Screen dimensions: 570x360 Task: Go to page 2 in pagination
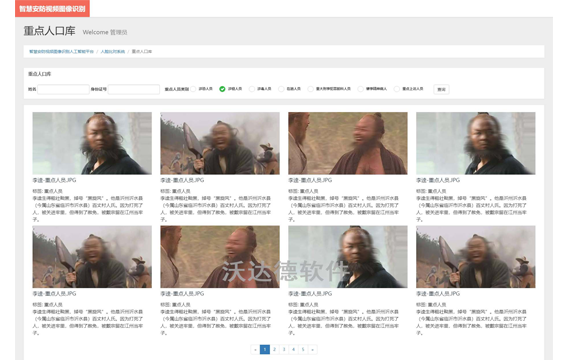point(274,349)
